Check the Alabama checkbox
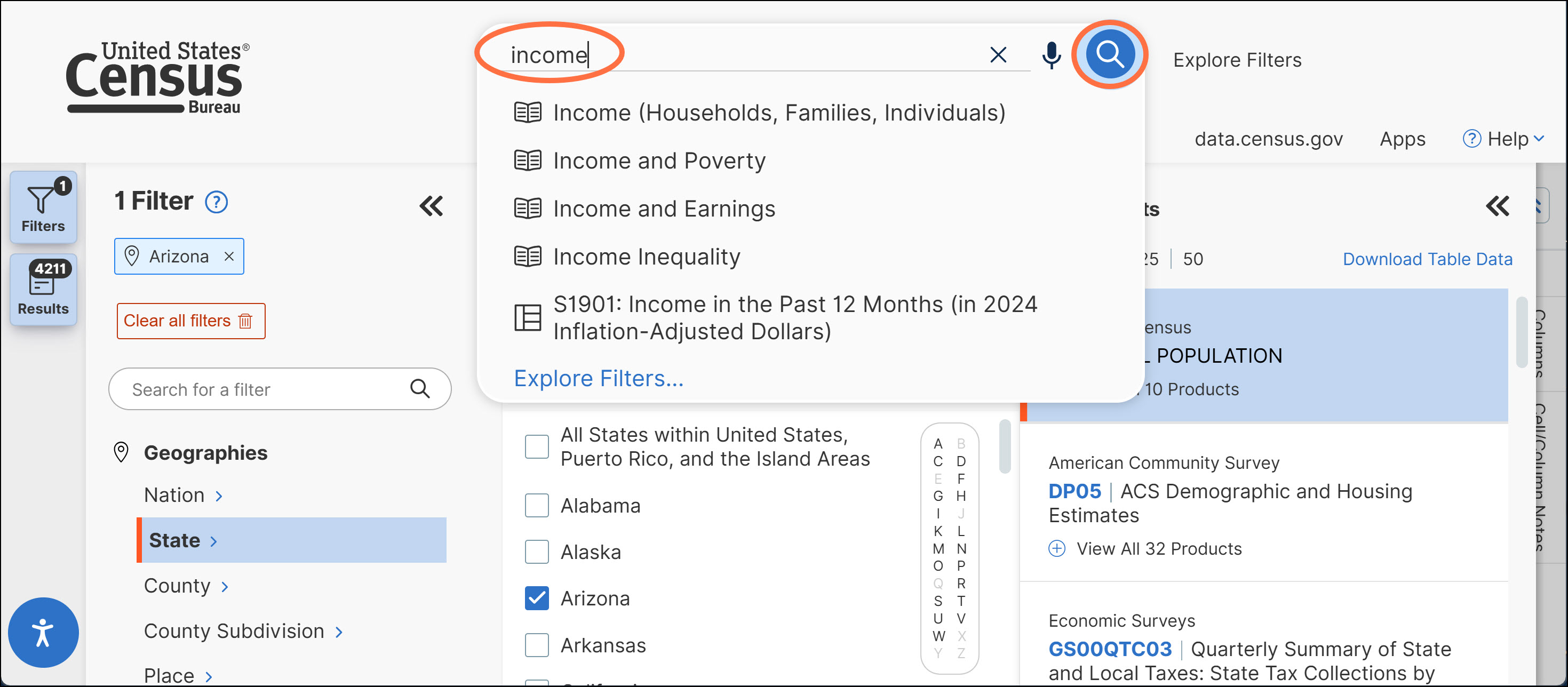Viewport: 1568px width, 687px height. tap(536, 505)
